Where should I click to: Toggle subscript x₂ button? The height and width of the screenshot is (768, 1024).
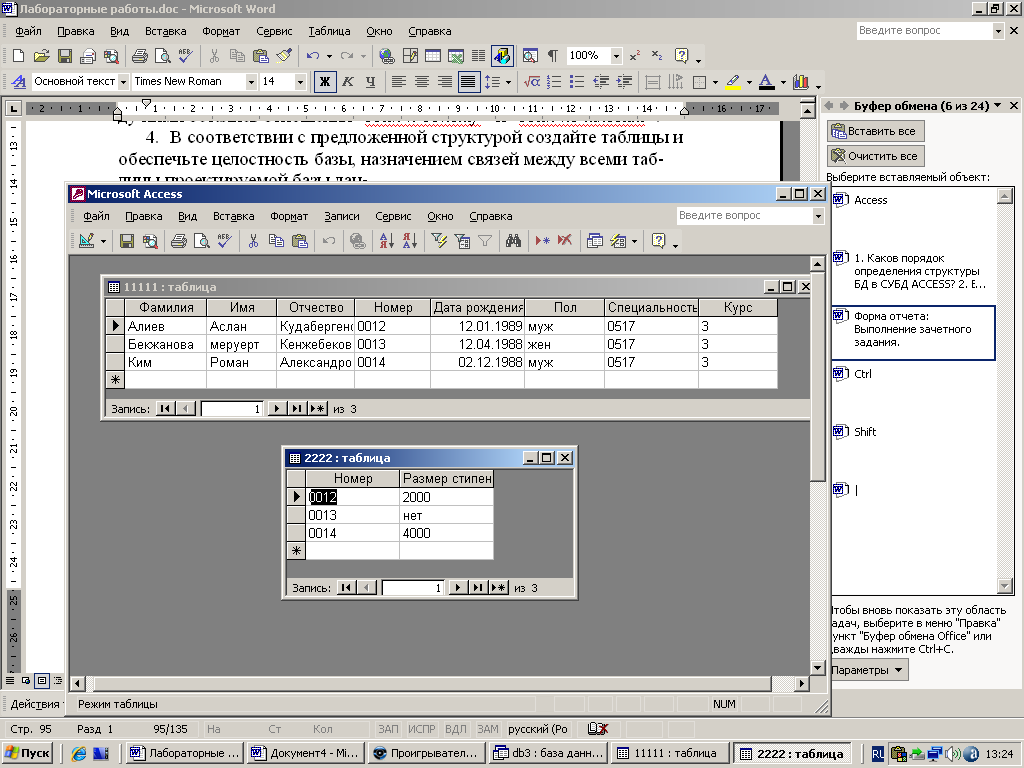coord(657,56)
